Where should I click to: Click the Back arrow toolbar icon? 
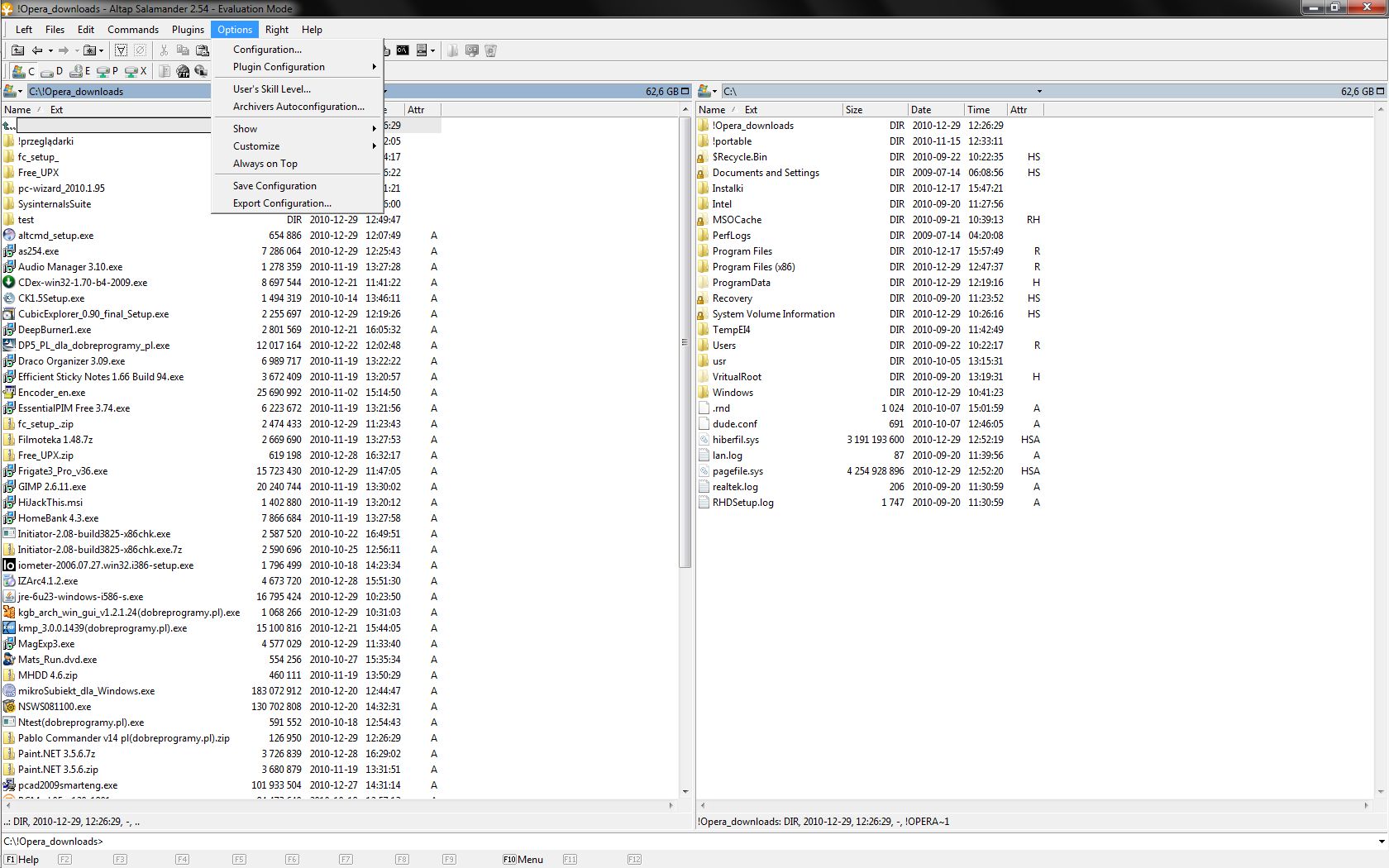pyautogui.click(x=37, y=50)
